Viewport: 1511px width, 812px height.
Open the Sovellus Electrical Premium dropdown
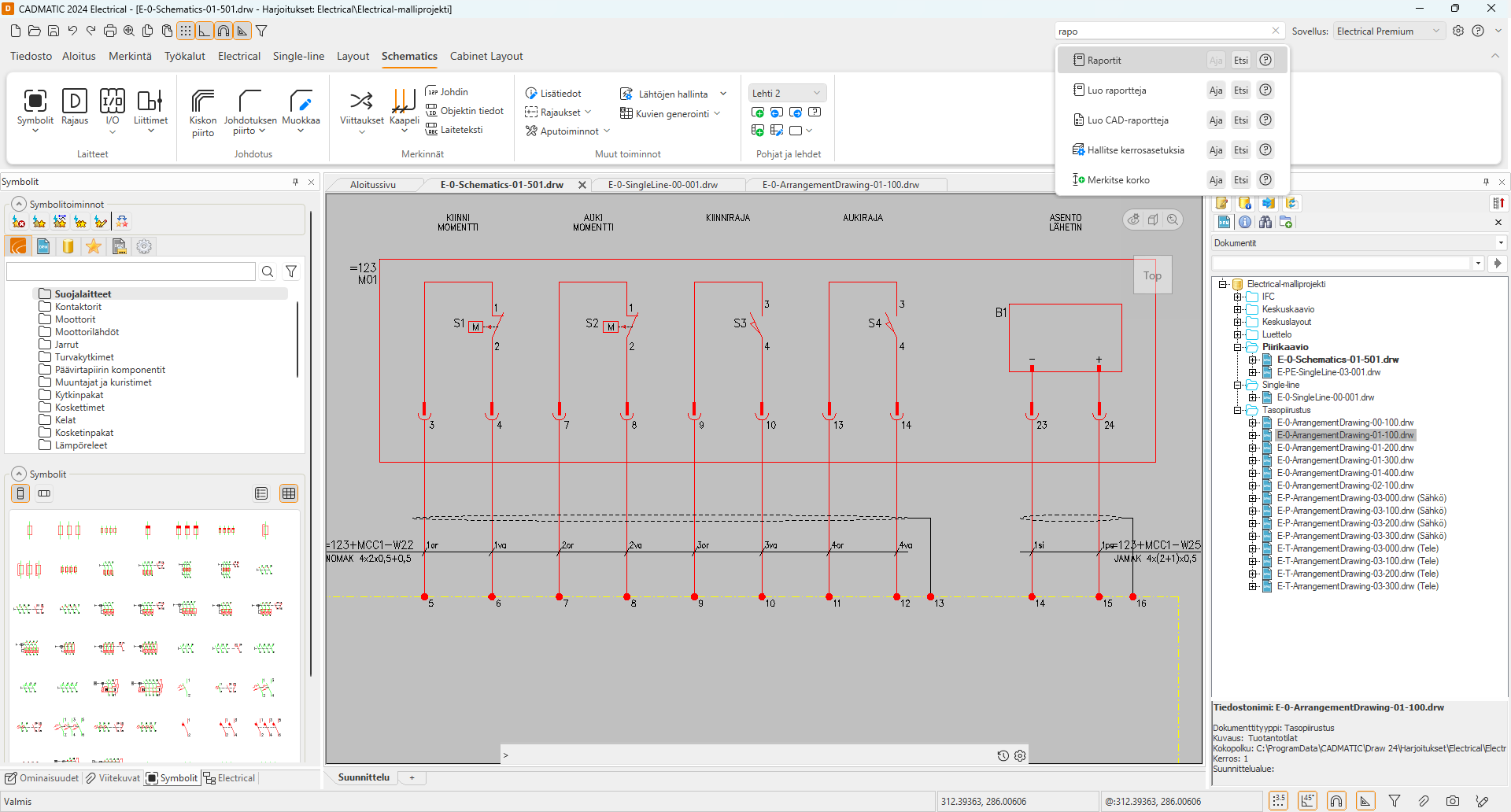[1388, 31]
